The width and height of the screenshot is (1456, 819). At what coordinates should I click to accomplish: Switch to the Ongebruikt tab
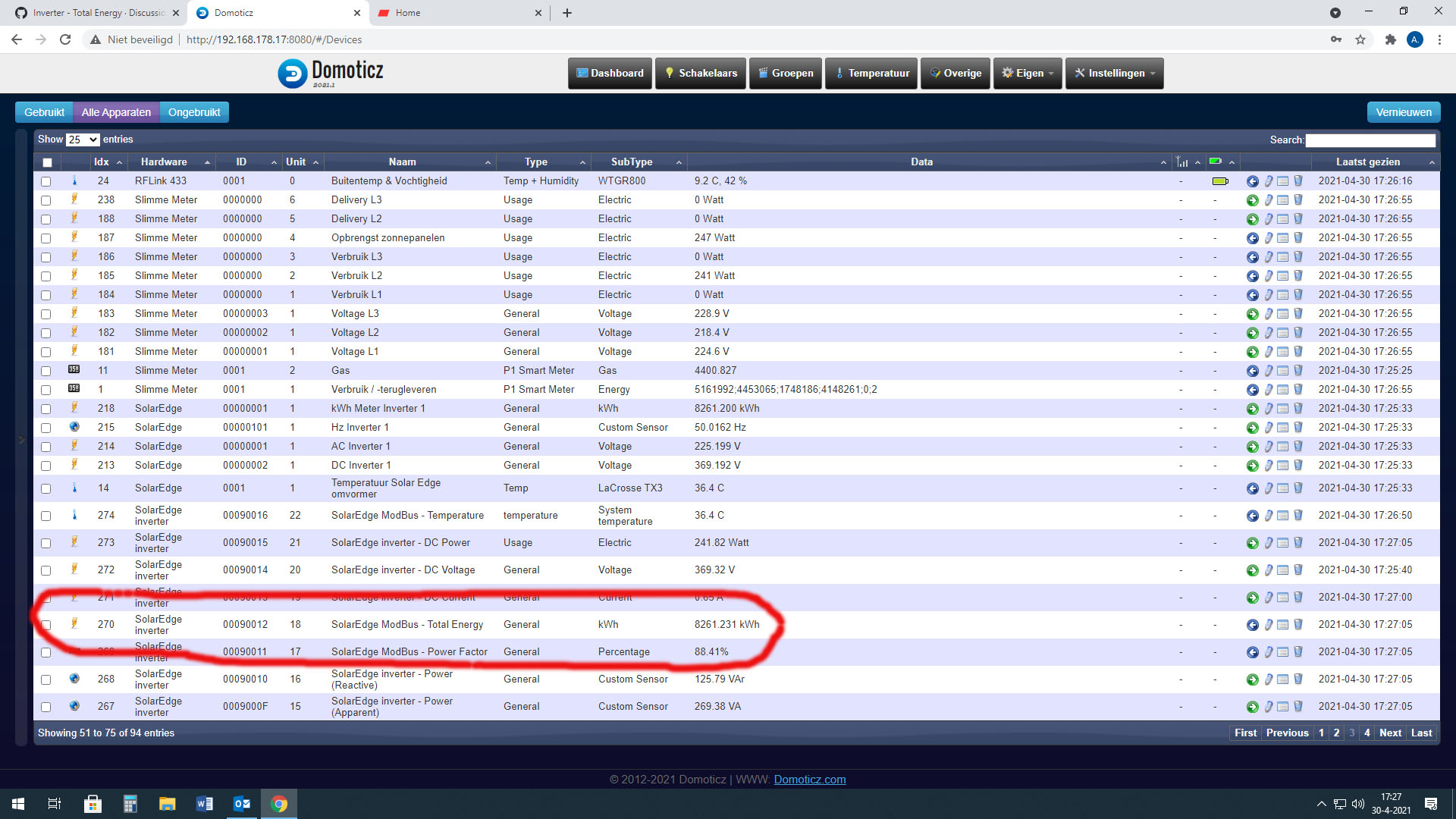point(194,112)
